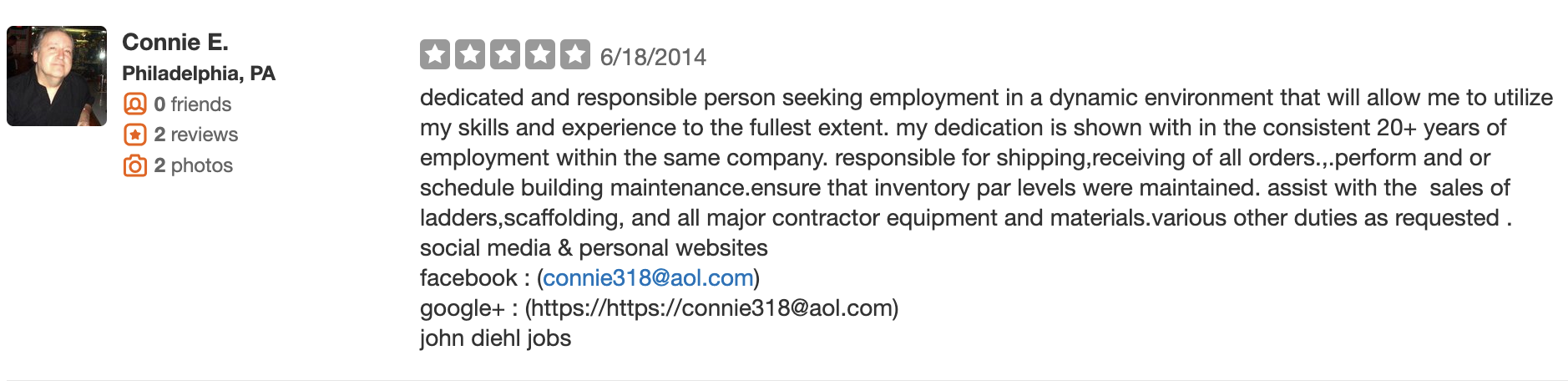Viewport: 1568px width, 381px height.
Task: Open the connie318@aol.com email link
Action: 649,277
